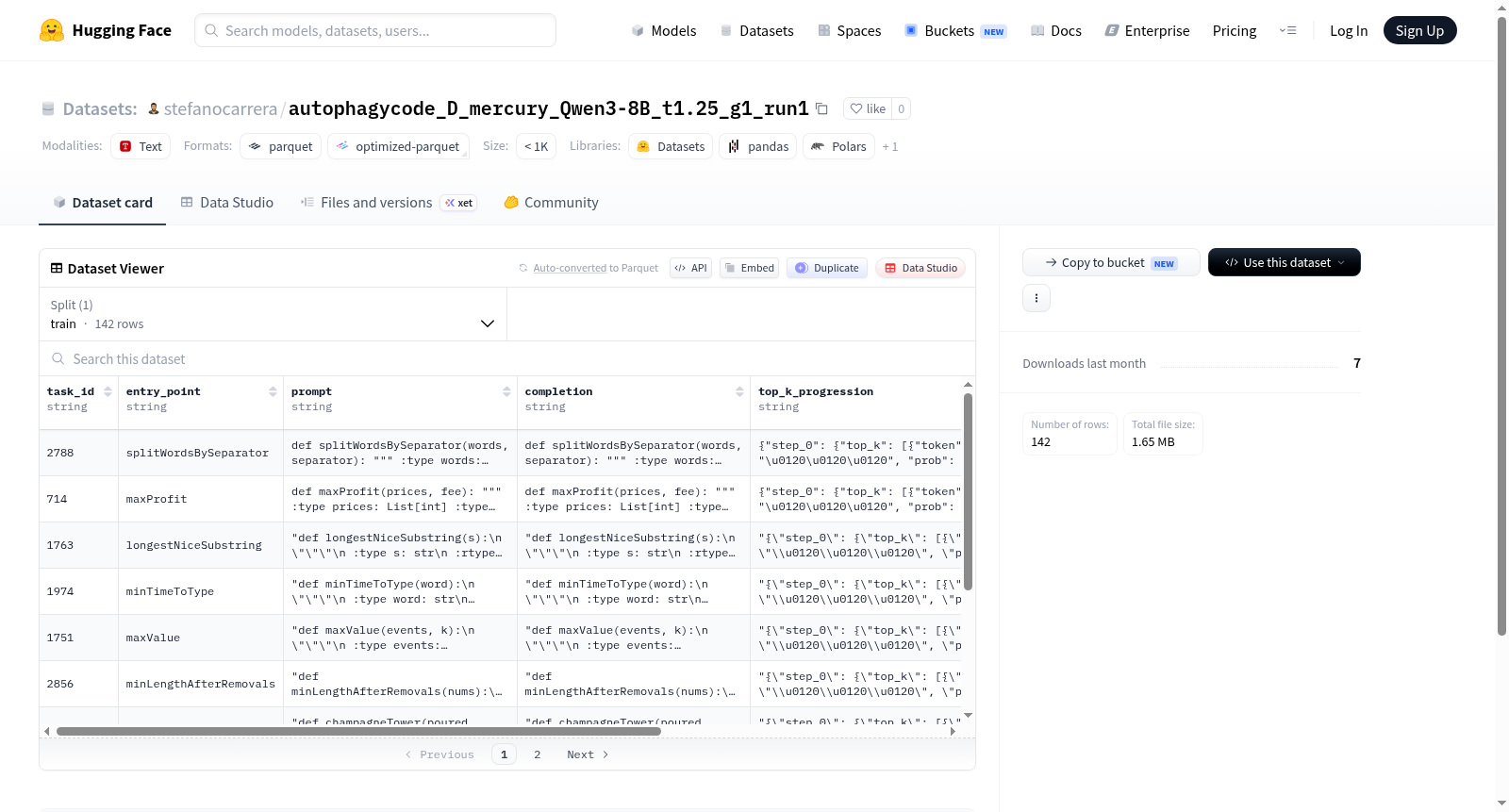
Task: Click the splitWordsBySeparator entry_point cell
Action: [x=201, y=453]
